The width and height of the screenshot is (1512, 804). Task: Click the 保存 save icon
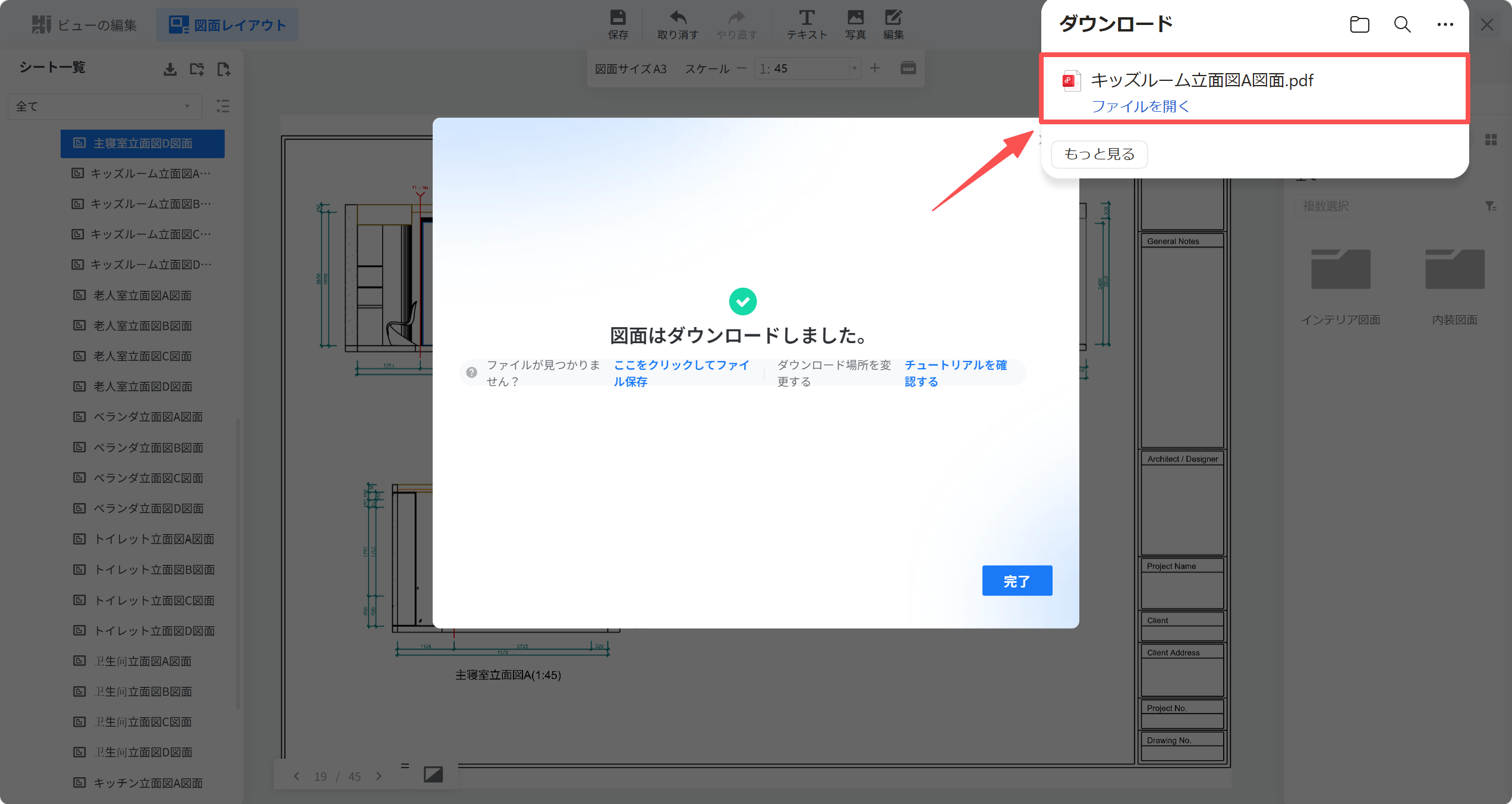pos(618,24)
